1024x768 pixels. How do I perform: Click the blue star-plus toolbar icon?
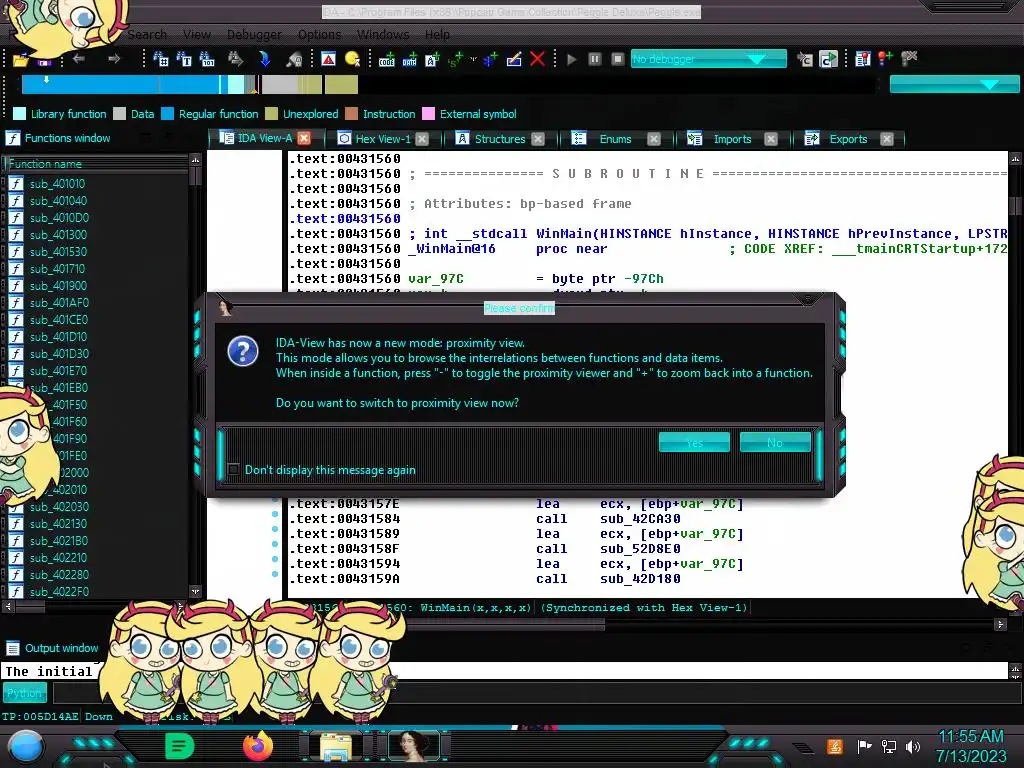tap(490, 59)
